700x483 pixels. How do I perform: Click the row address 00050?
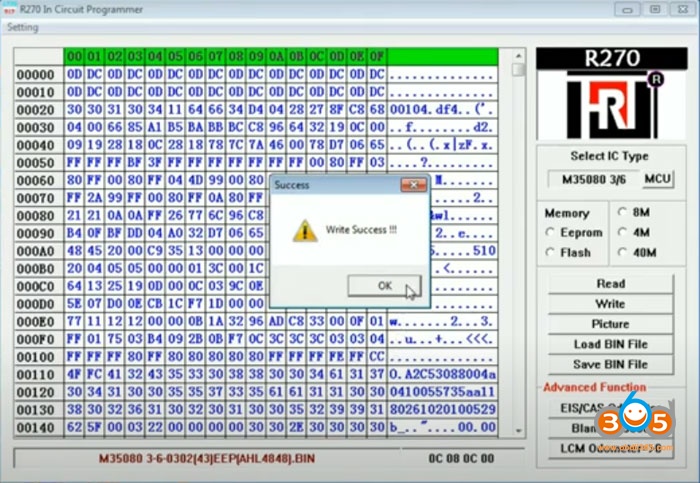coord(35,163)
